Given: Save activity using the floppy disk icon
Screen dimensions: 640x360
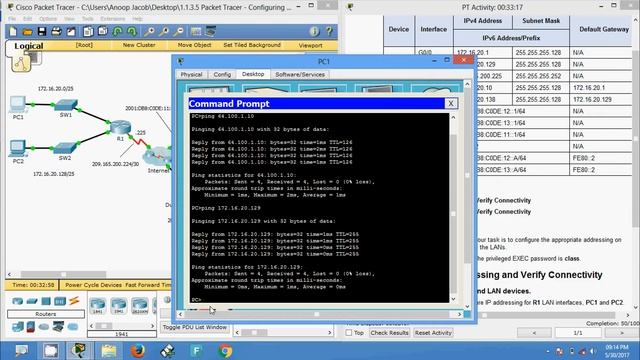Looking at the screenshot, I should tap(42, 31).
